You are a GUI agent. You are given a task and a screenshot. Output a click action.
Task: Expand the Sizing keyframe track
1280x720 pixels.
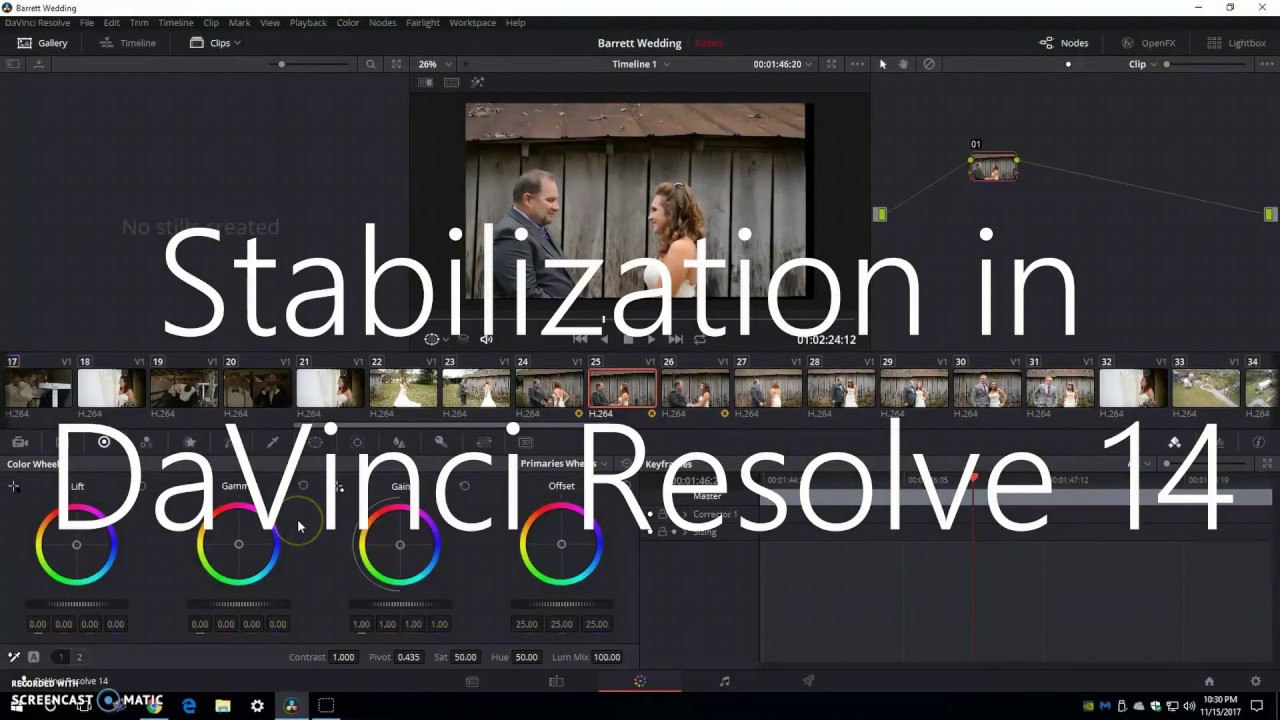[685, 532]
